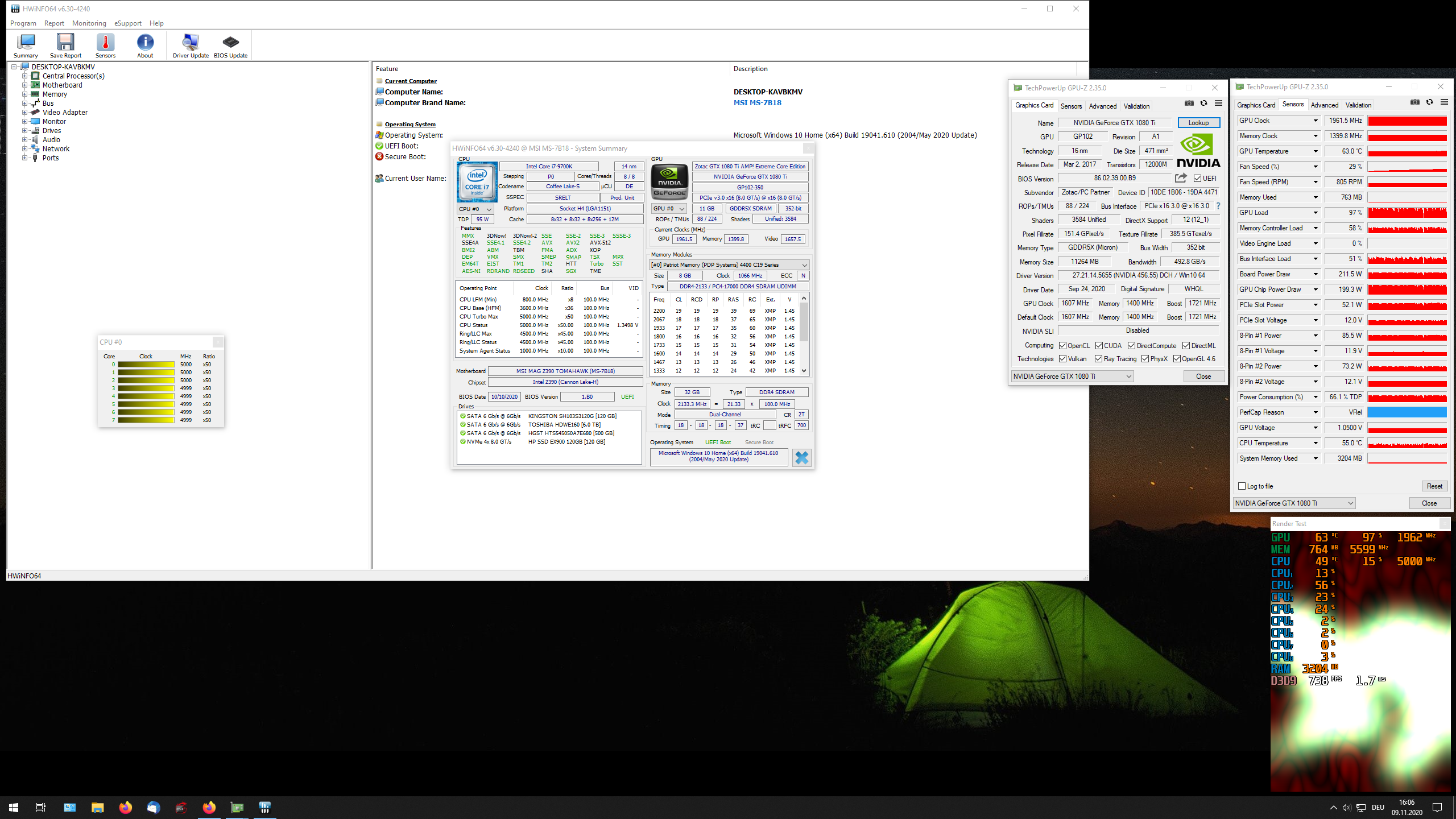Click the Lookup button
Viewport: 1456px width, 819px height.
pos(1198,123)
